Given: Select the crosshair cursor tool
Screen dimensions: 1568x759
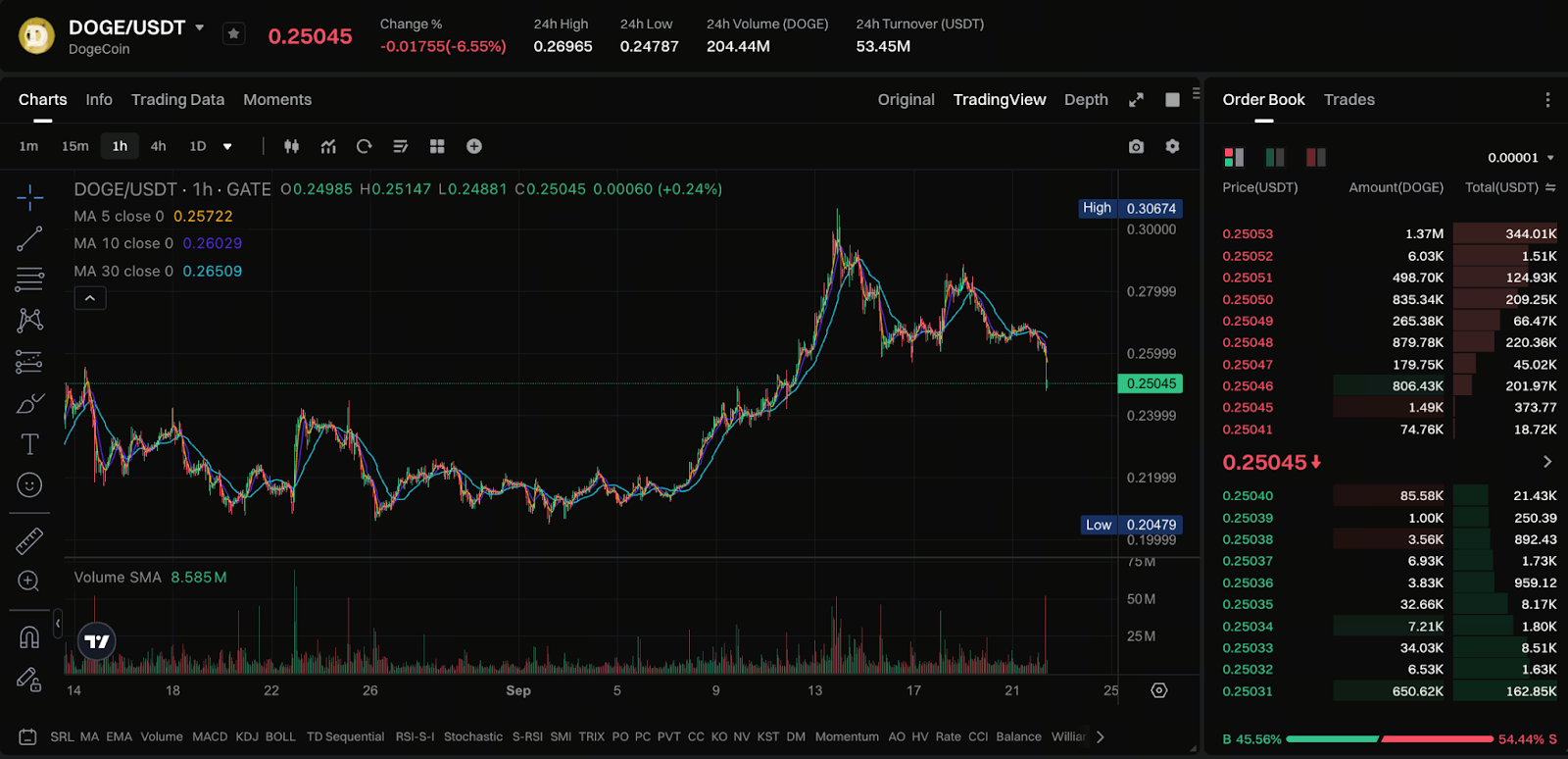Looking at the screenshot, I should click(x=29, y=197).
